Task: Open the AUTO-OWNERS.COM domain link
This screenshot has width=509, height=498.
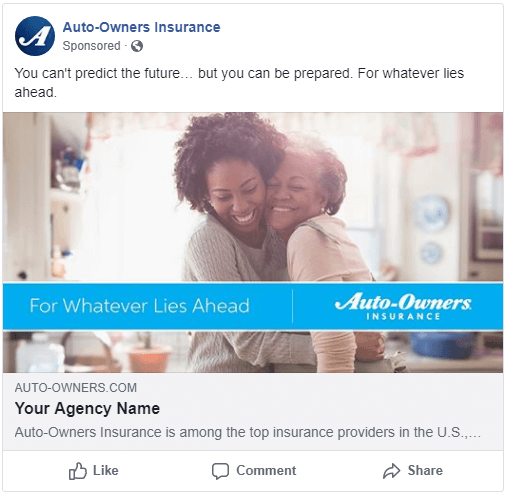Action: [x=76, y=388]
